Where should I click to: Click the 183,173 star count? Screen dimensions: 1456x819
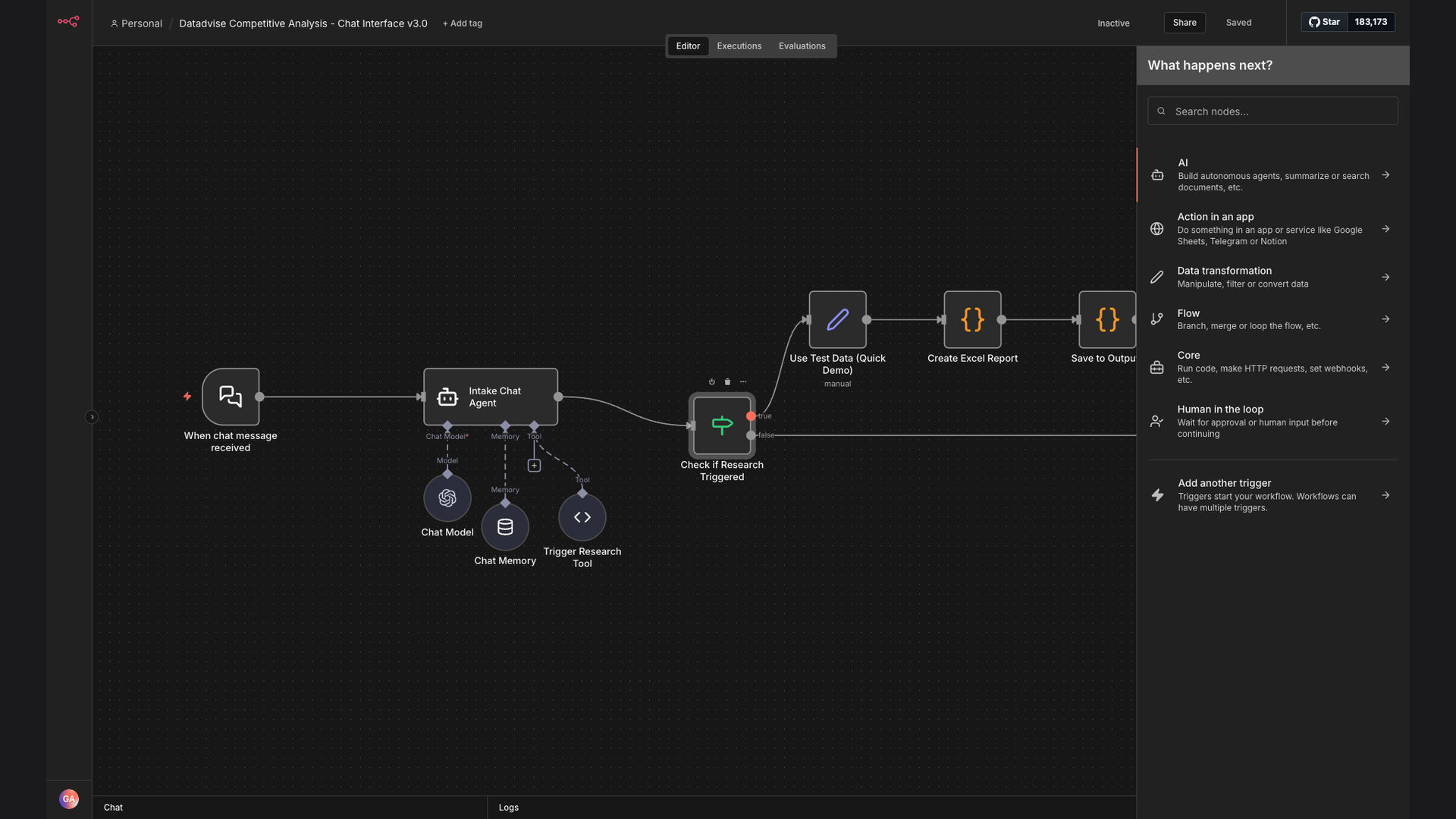tap(1370, 22)
